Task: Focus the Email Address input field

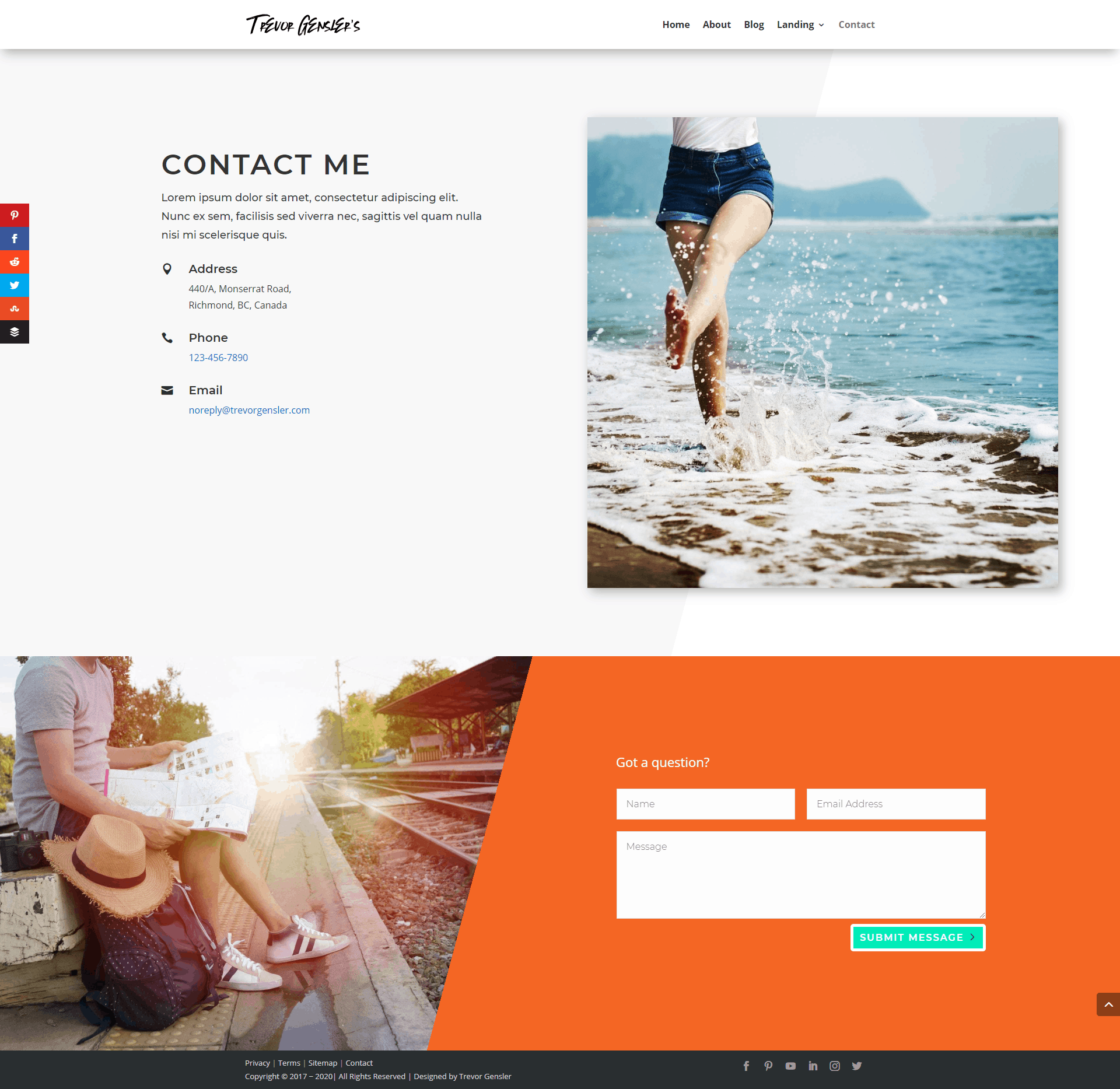Action: (x=896, y=804)
